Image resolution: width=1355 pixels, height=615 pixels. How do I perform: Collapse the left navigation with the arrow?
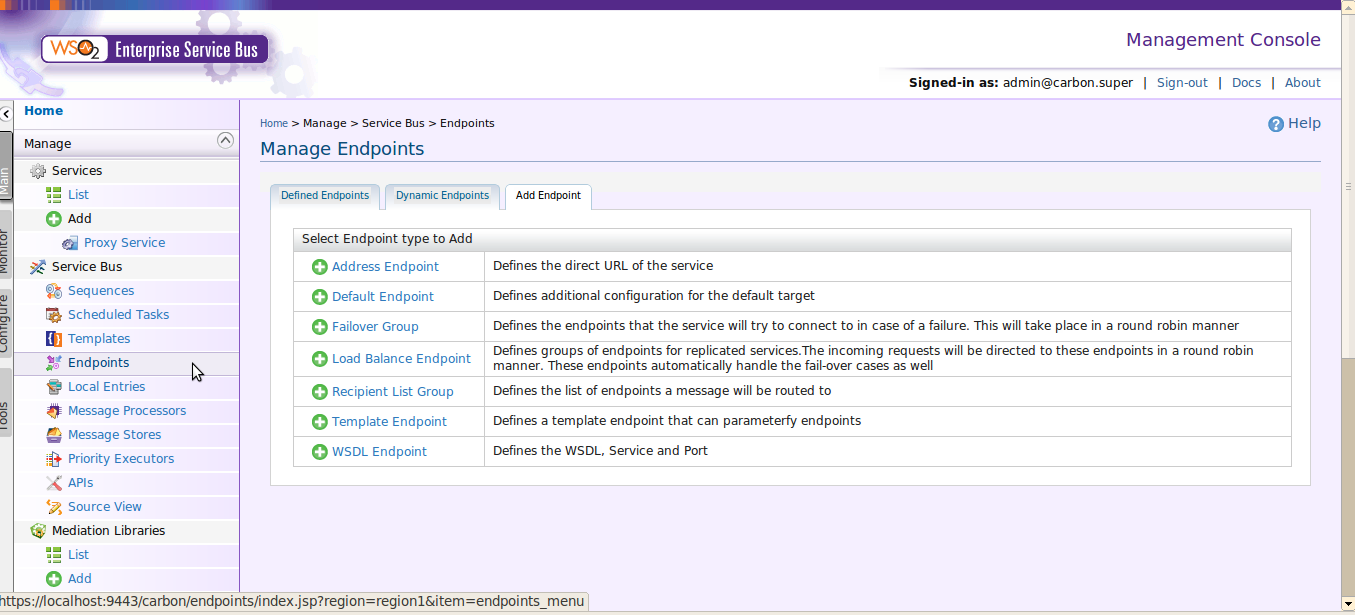coord(5,113)
